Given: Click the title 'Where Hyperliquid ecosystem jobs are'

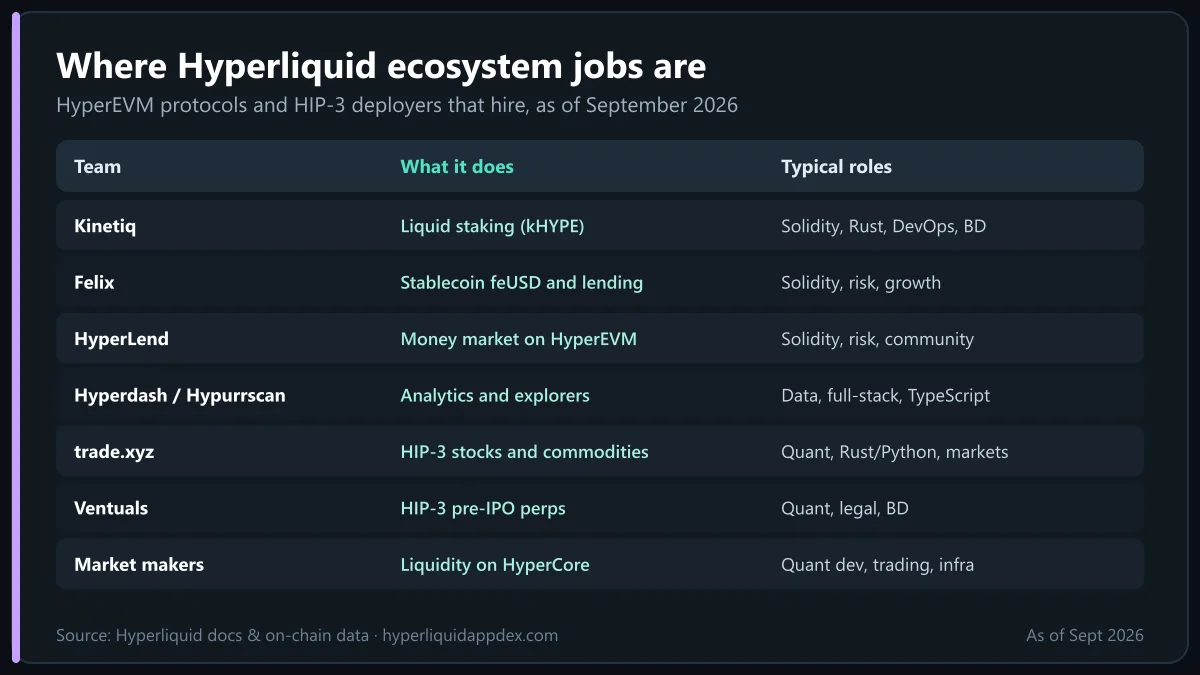Looking at the screenshot, I should (381, 66).
